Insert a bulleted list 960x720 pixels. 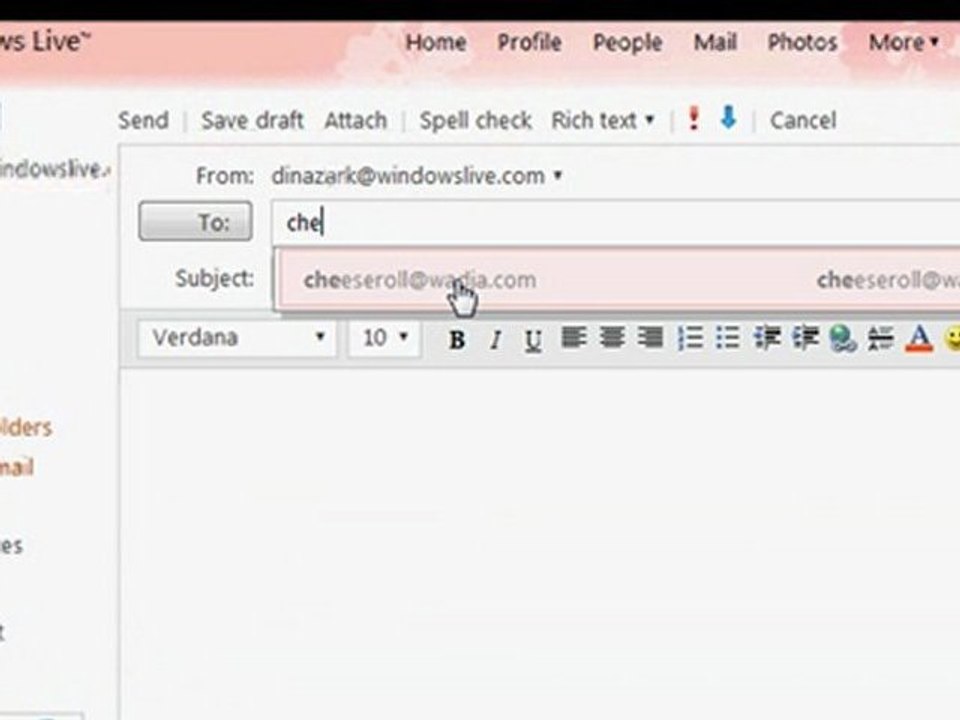click(x=728, y=337)
